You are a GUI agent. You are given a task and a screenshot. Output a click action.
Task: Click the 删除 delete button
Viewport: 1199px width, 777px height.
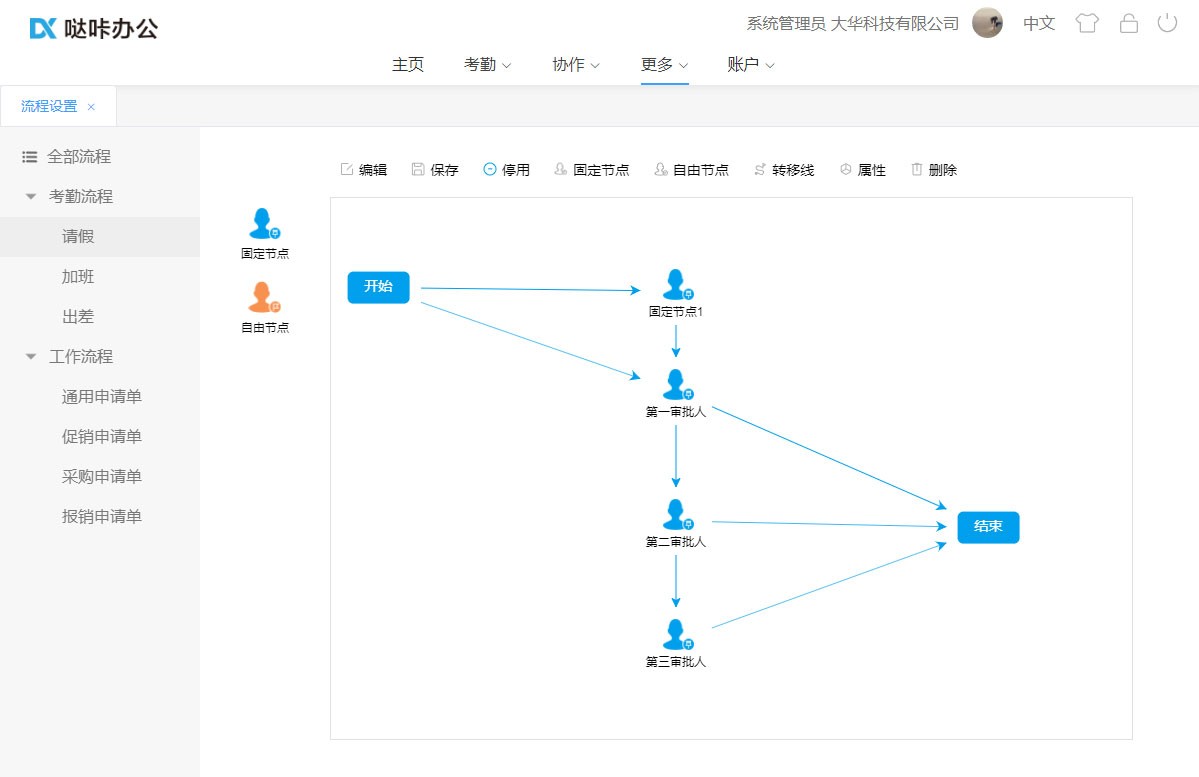coord(933,170)
